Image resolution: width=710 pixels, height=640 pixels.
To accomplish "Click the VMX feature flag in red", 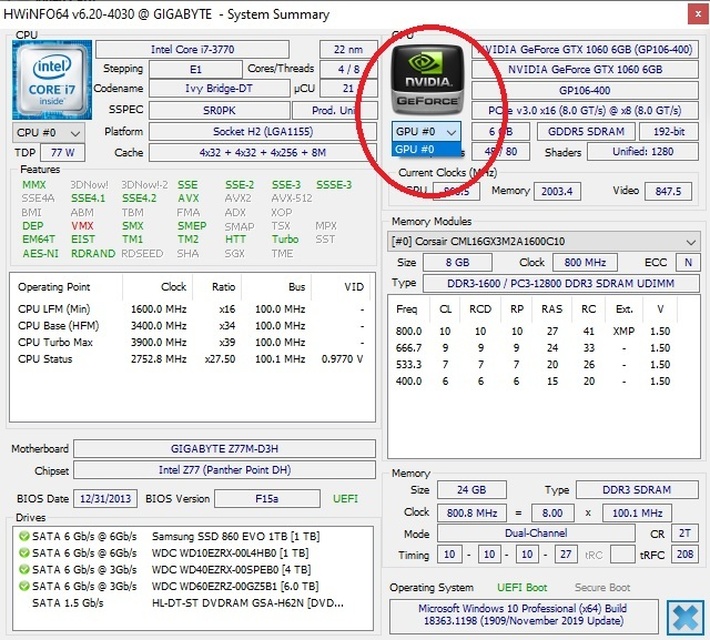I will pos(82,226).
